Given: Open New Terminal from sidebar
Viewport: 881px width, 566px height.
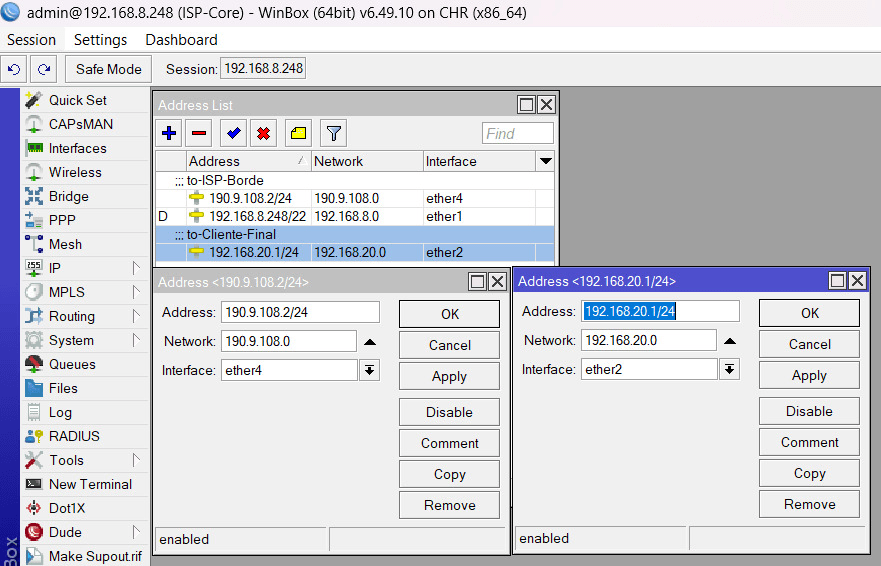Looking at the screenshot, I should (x=85, y=485).
